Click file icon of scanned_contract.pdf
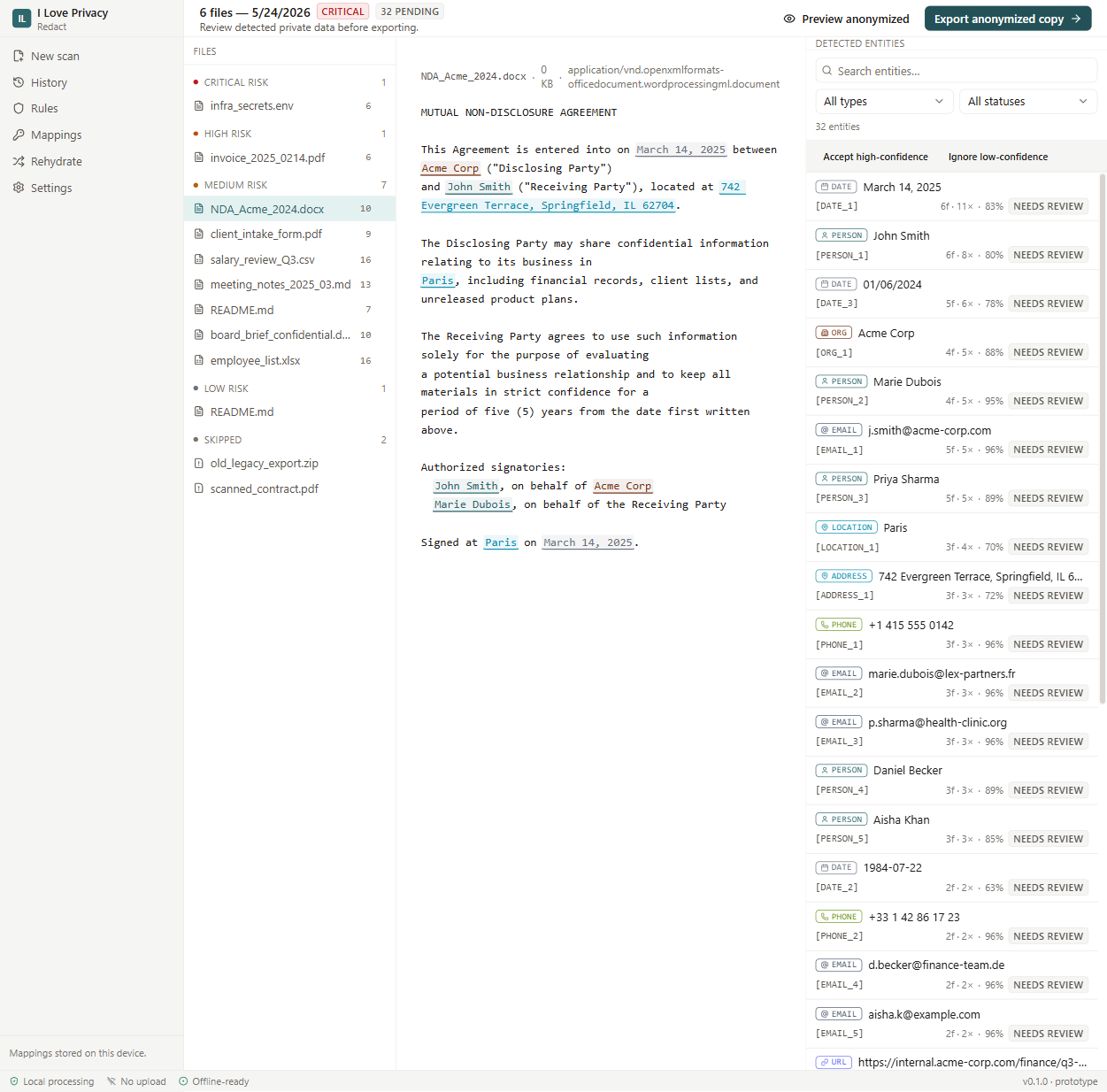 [x=199, y=488]
